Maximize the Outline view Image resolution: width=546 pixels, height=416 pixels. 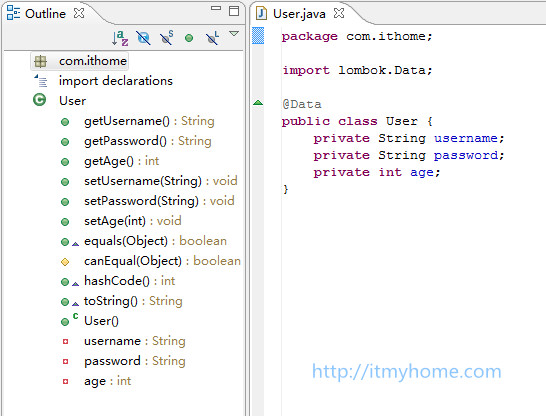pos(234,11)
